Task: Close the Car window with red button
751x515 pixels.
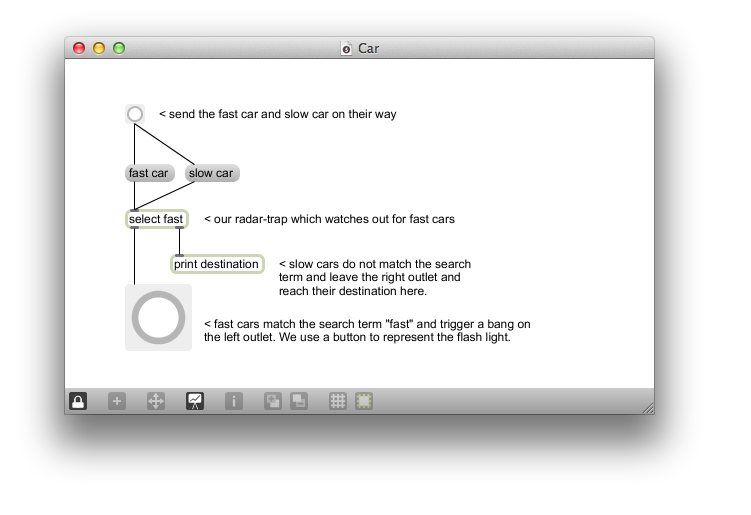Action: click(79, 48)
